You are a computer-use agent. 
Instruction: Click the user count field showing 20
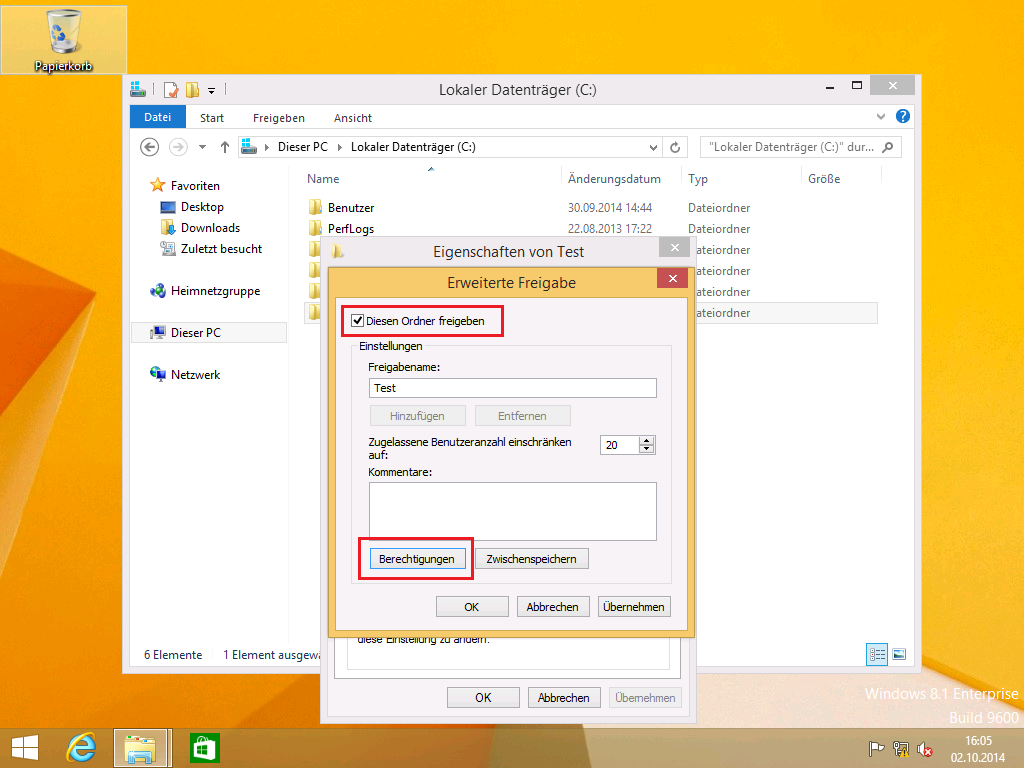(x=619, y=445)
